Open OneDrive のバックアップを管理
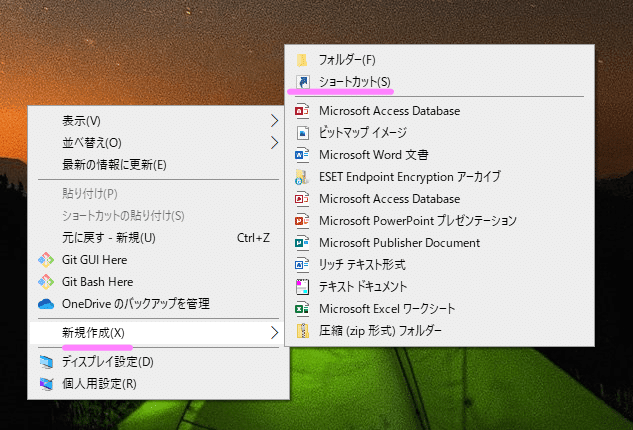Screen dimensions: 633x430 point(158,304)
